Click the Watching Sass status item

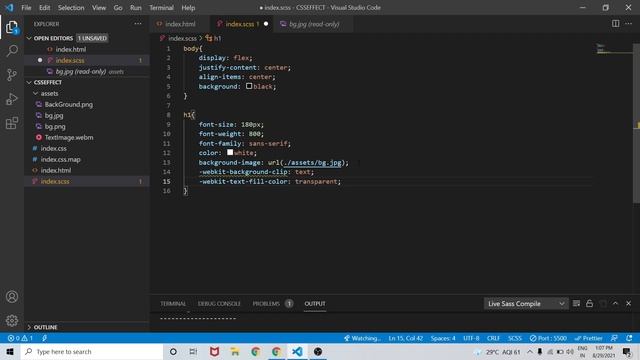point(362,338)
